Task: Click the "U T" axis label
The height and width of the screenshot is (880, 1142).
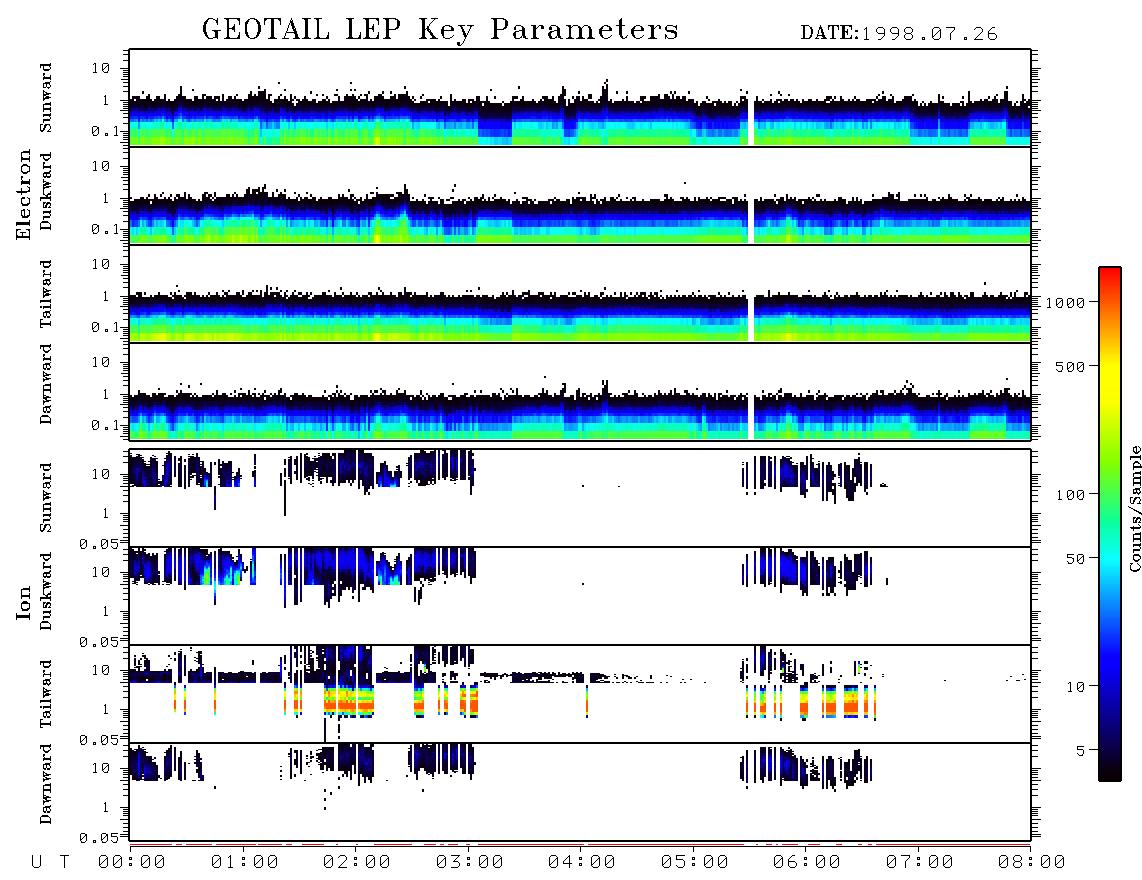Action: (50, 863)
